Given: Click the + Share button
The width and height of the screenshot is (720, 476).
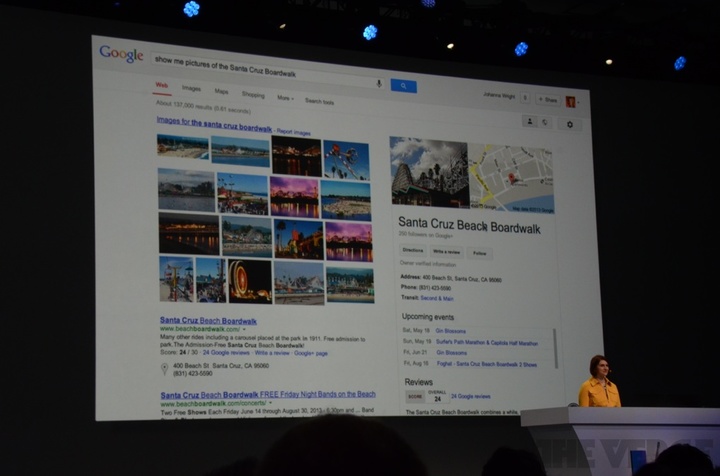Looking at the screenshot, I should coord(548,100).
